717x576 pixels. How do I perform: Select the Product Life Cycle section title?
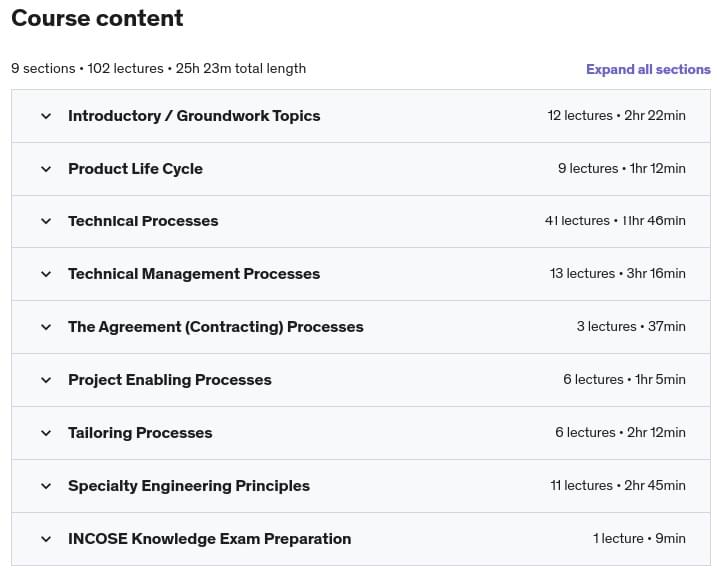pos(135,169)
